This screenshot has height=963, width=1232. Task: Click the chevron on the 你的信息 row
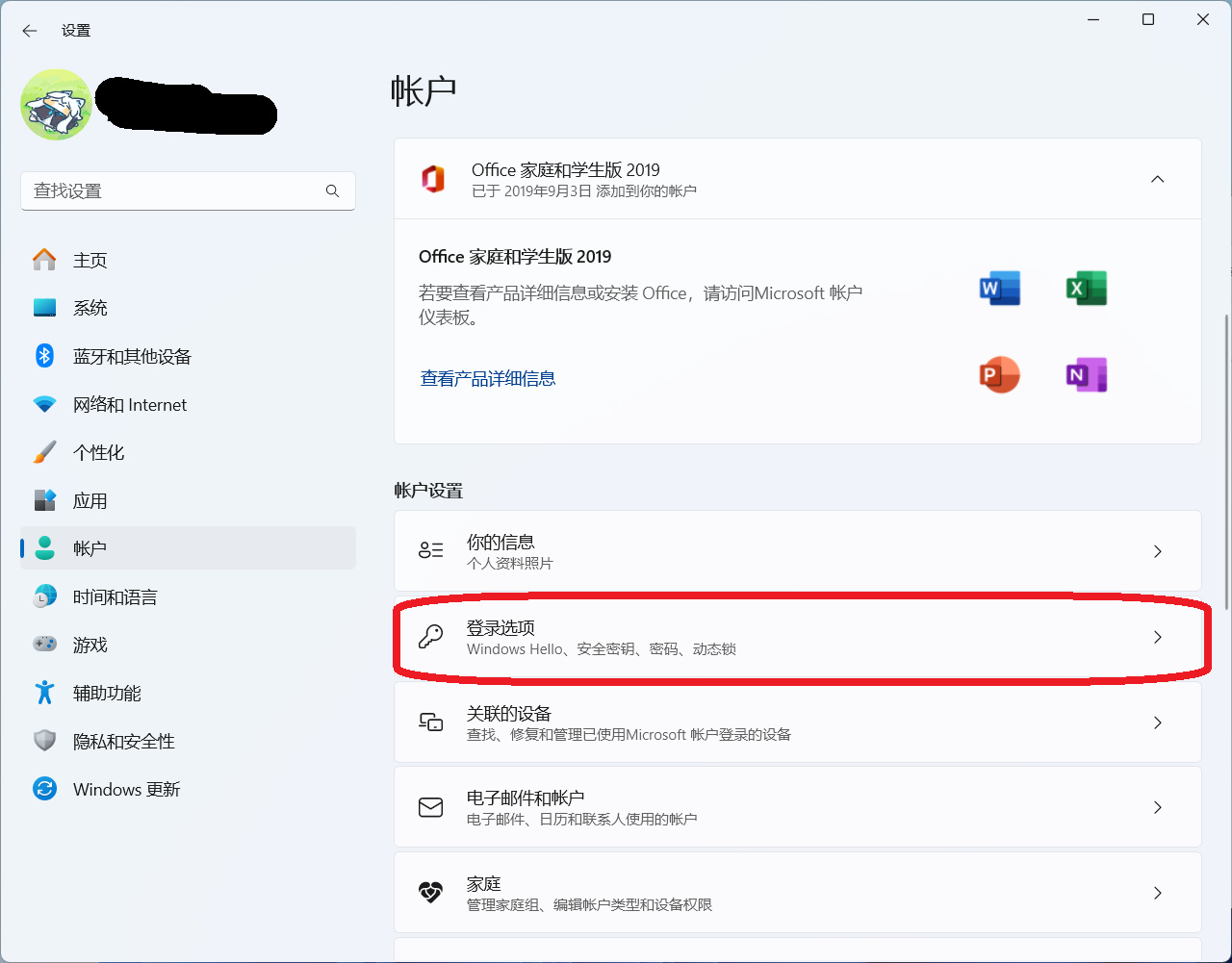click(x=1158, y=551)
